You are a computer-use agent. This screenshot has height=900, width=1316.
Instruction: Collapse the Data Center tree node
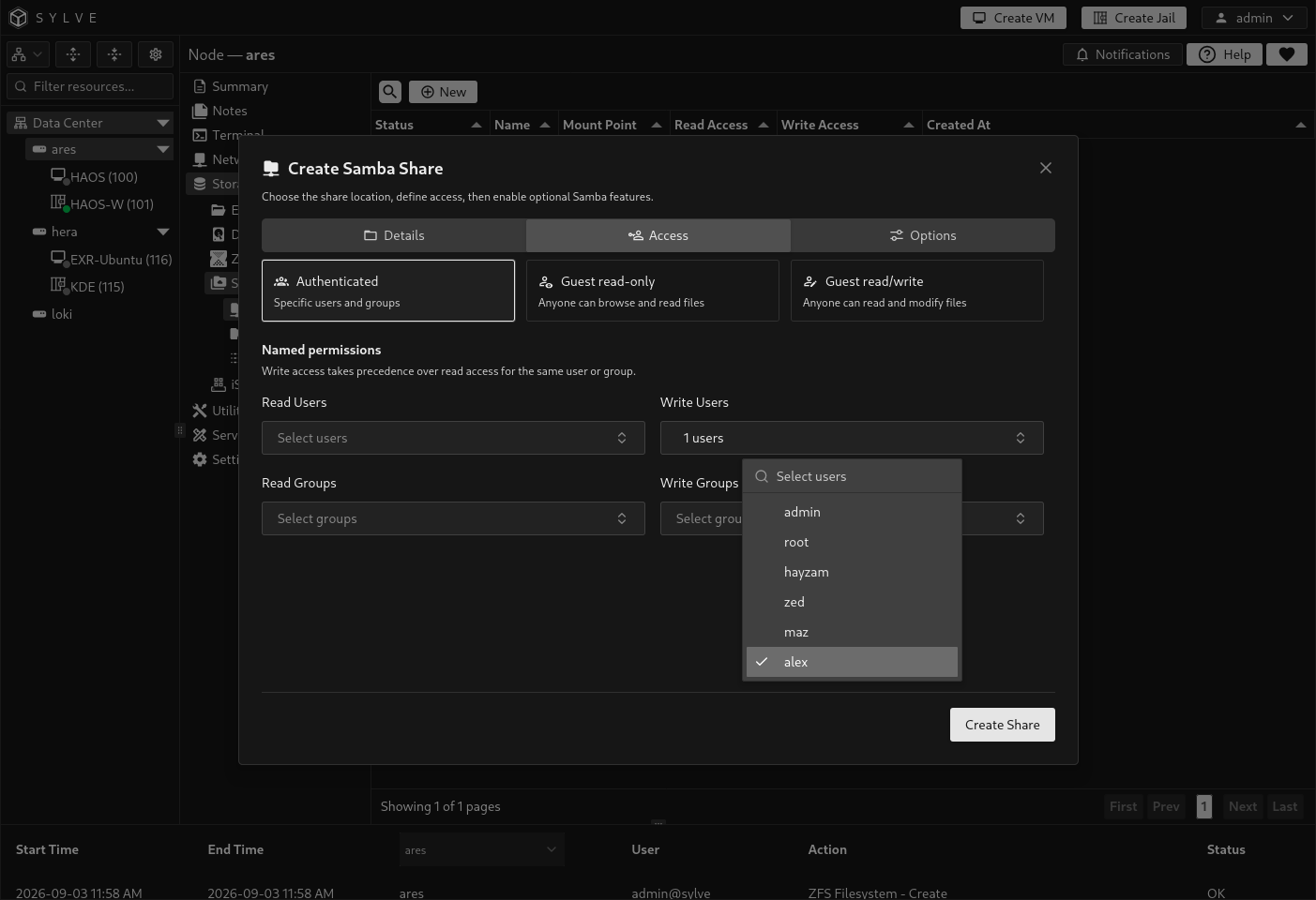tap(163, 123)
